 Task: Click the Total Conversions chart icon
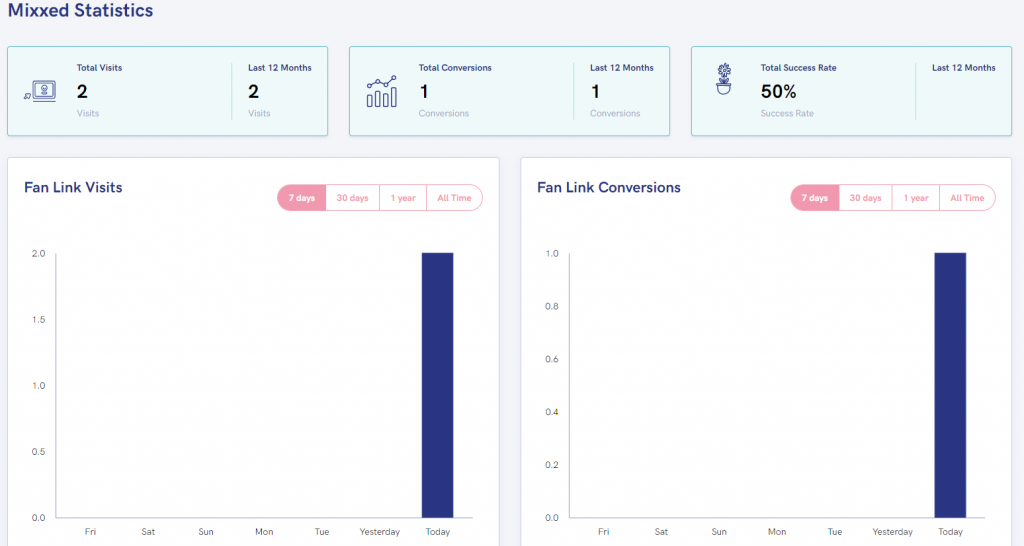[x=382, y=91]
